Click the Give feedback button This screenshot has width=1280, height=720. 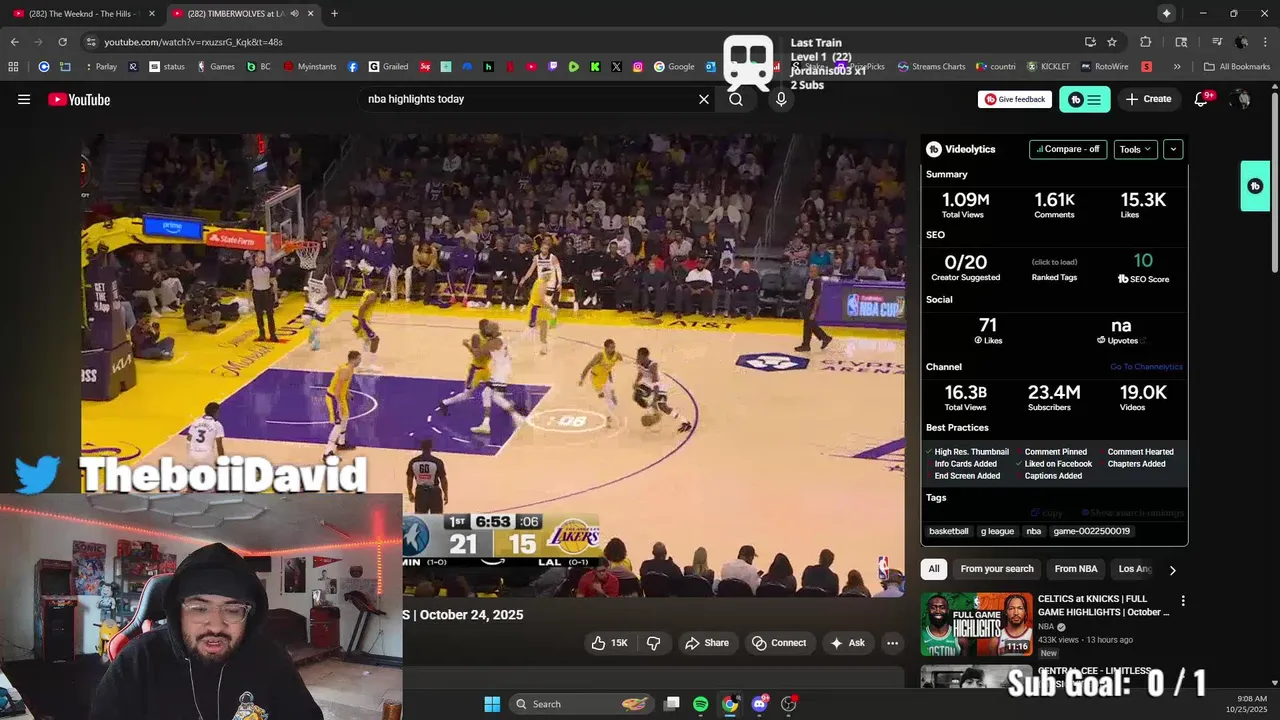point(1015,99)
